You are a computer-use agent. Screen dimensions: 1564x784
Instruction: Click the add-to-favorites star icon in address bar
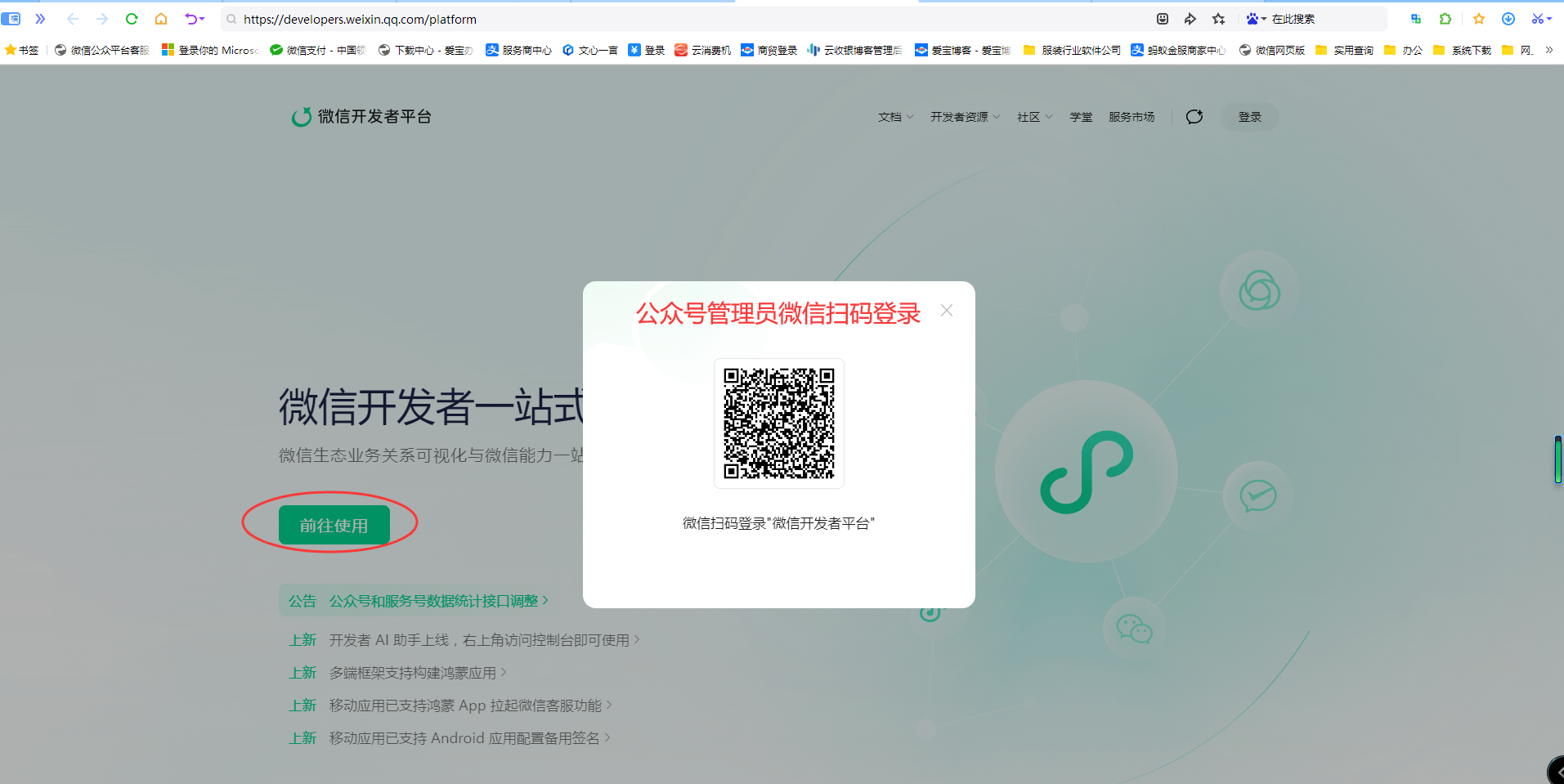[1218, 19]
